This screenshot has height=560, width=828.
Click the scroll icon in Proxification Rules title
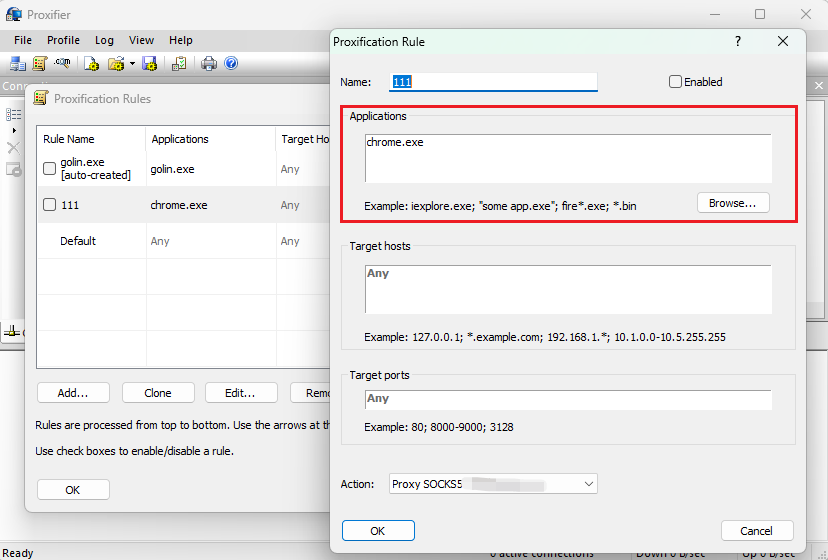[41, 98]
